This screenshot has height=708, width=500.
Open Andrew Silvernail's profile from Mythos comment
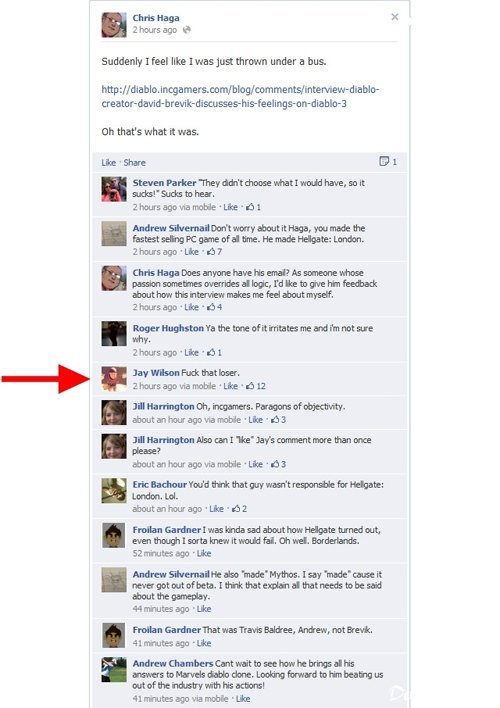171,574
